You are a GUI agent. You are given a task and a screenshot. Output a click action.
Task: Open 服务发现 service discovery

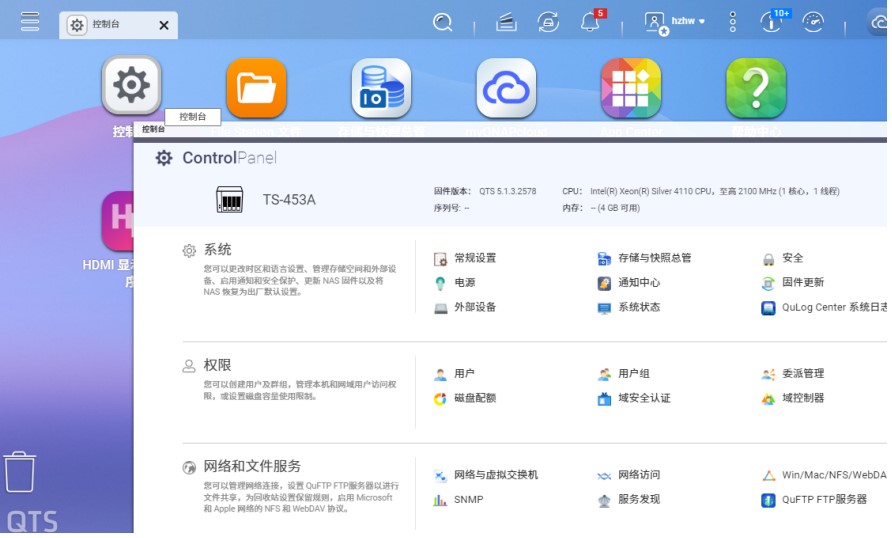(629, 500)
